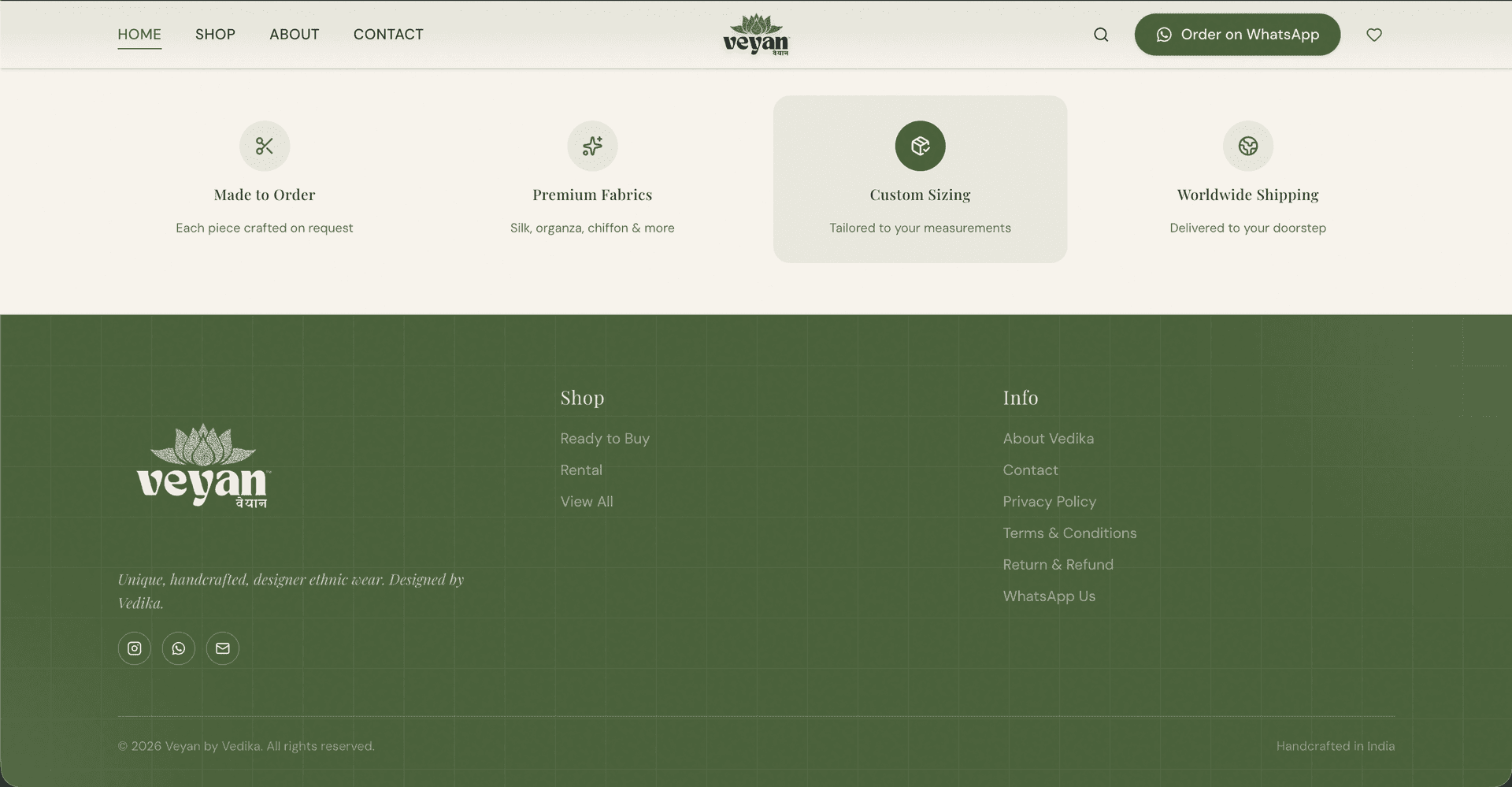Click the footer Shop column heading
The width and height of the screenshot is (1512, 787).
tap(582, 398)
